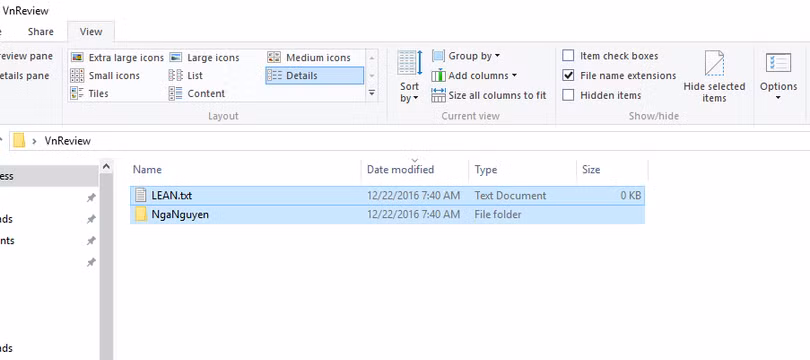Viewport: 810px width, 360px height.
Task: Switch to the View ribbon tab
Action: [91, 32]
